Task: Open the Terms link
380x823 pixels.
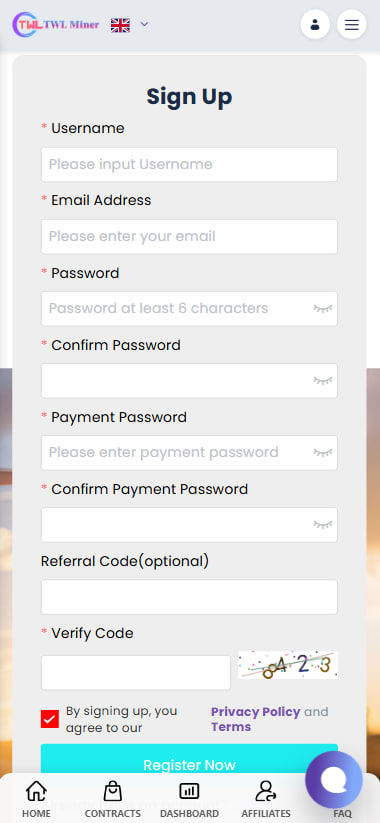Action: click(231, 727)
